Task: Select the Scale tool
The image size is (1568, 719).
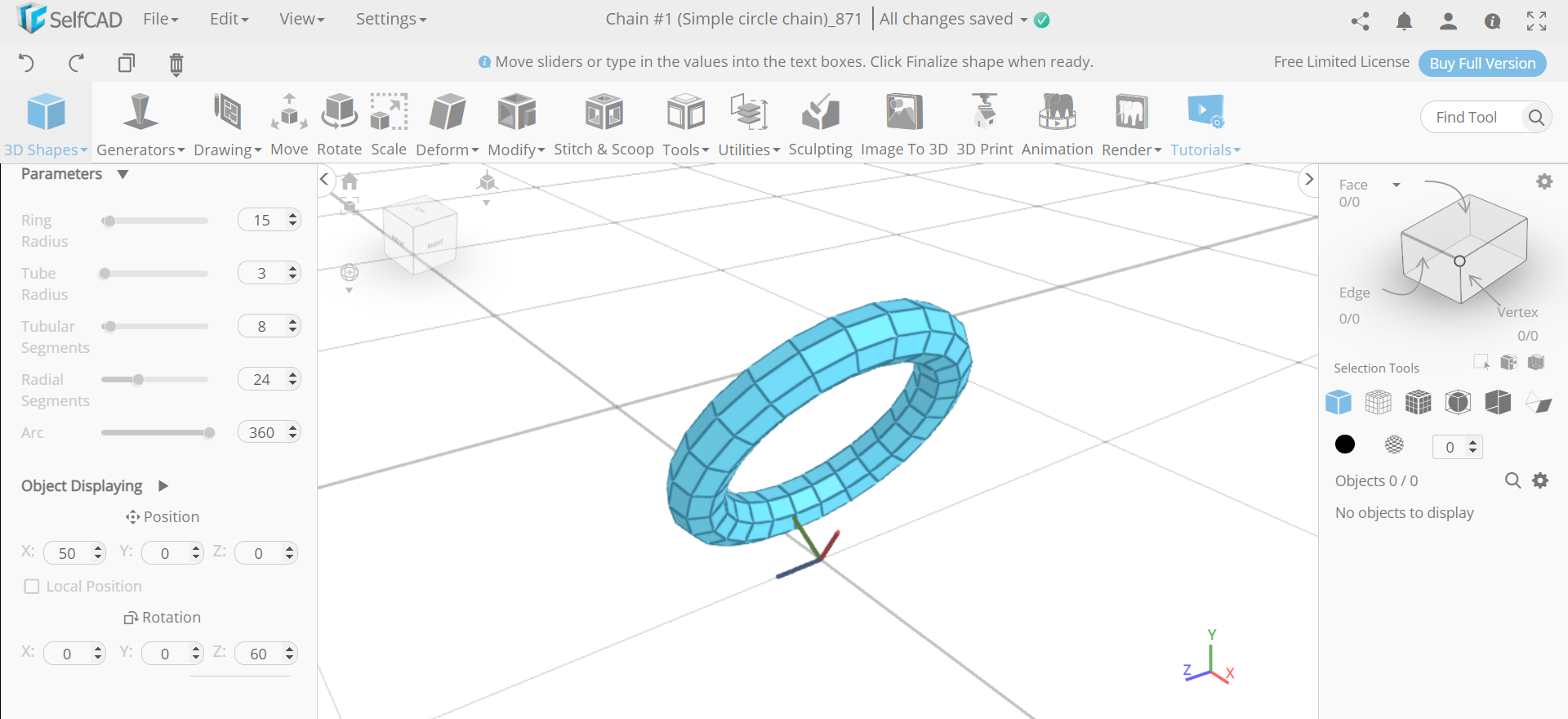Action: coord(389,124)
